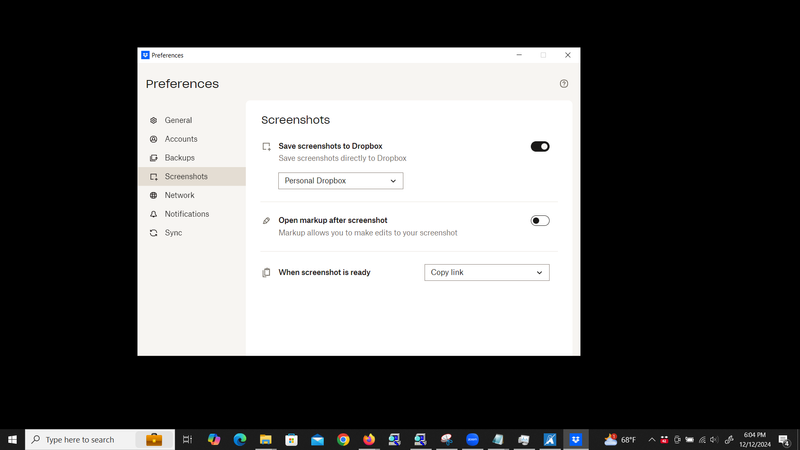
Task: Launch Firefox from the taskbar
Action: [x=369, y=439]
